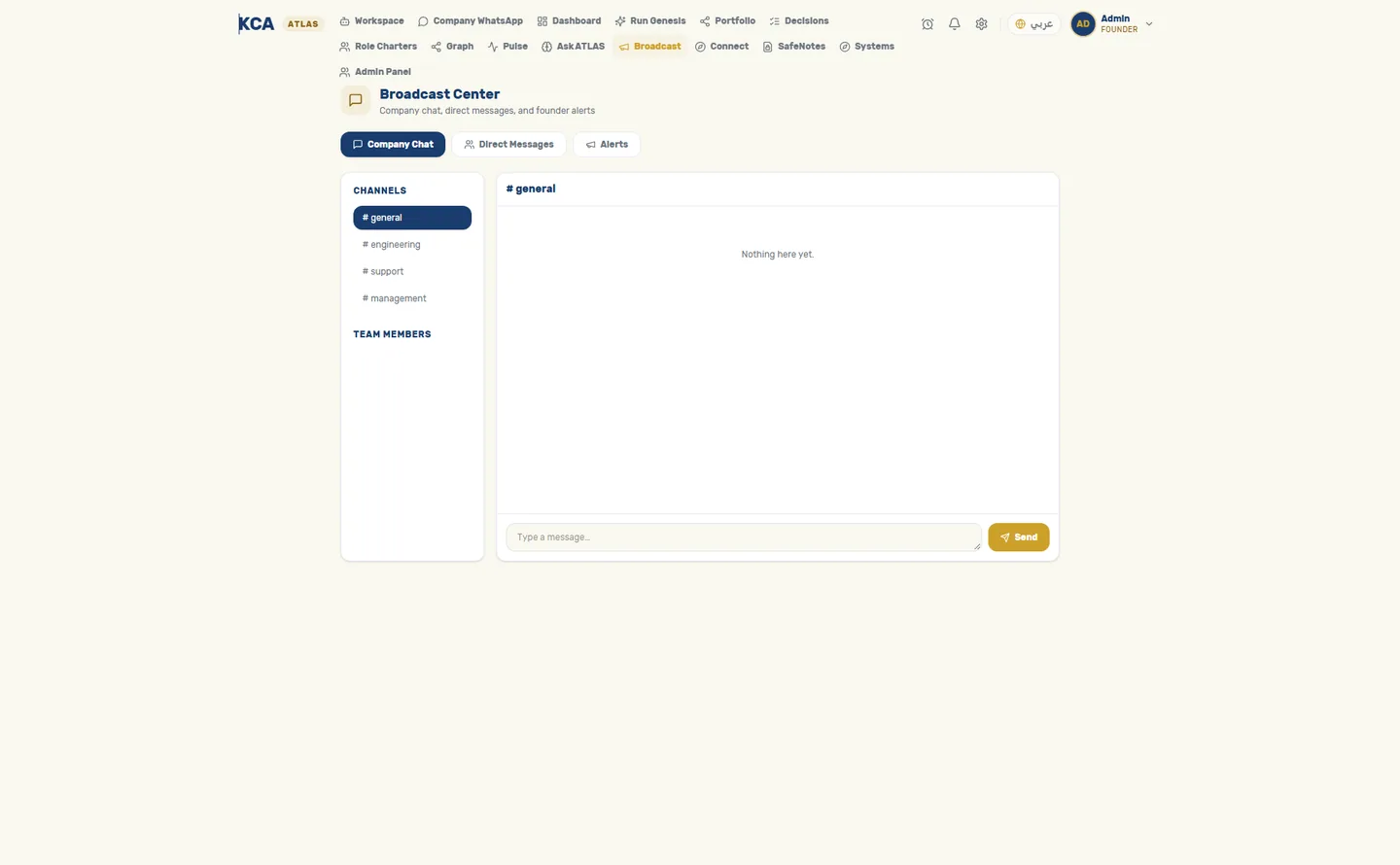The width and height of the screenshot is (1400, 865).
Task: Open Run Genesis
Action: coord(650,21)
